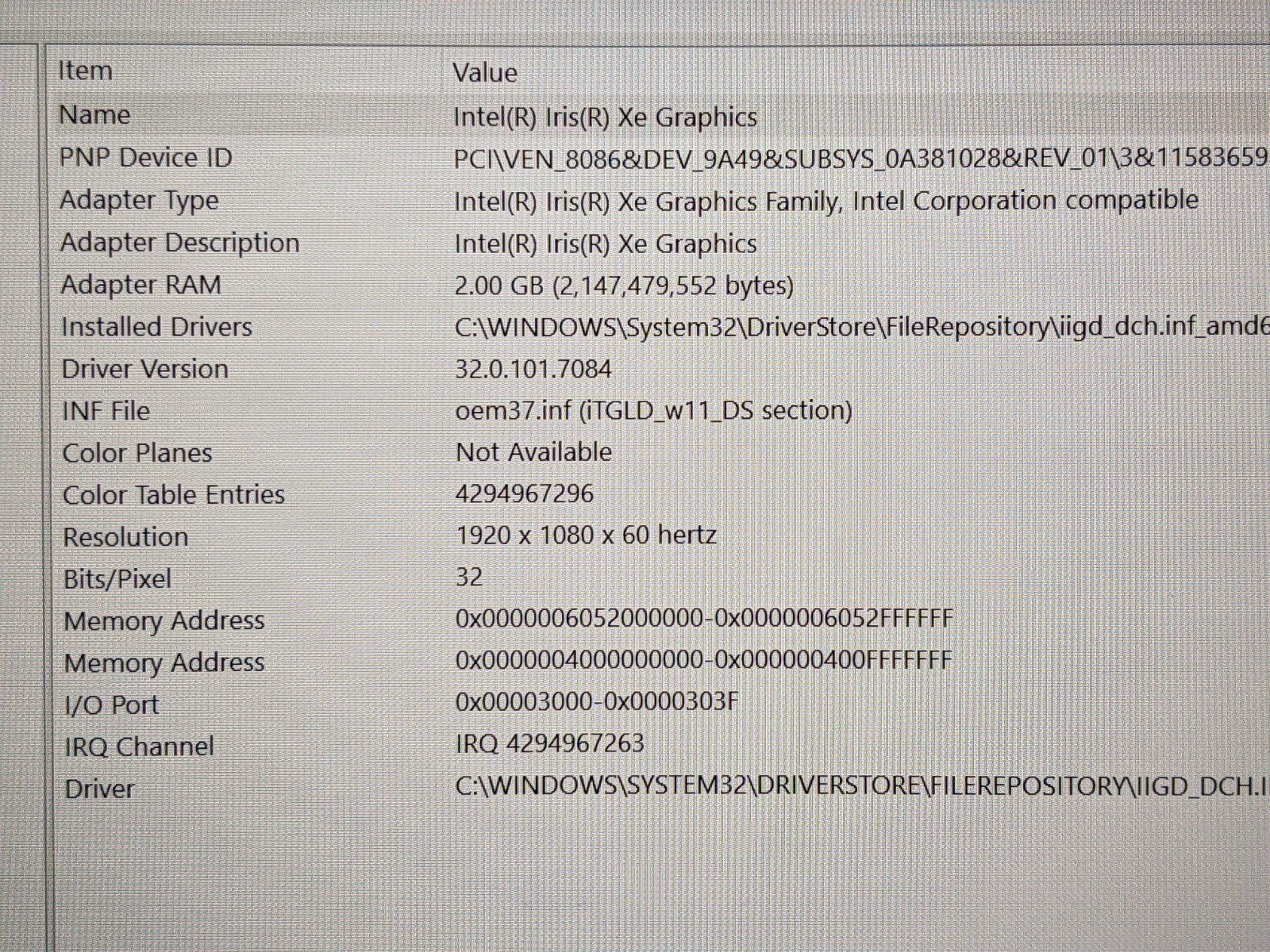Select the Resolution label
The image size is (1270, 952).
126,537
